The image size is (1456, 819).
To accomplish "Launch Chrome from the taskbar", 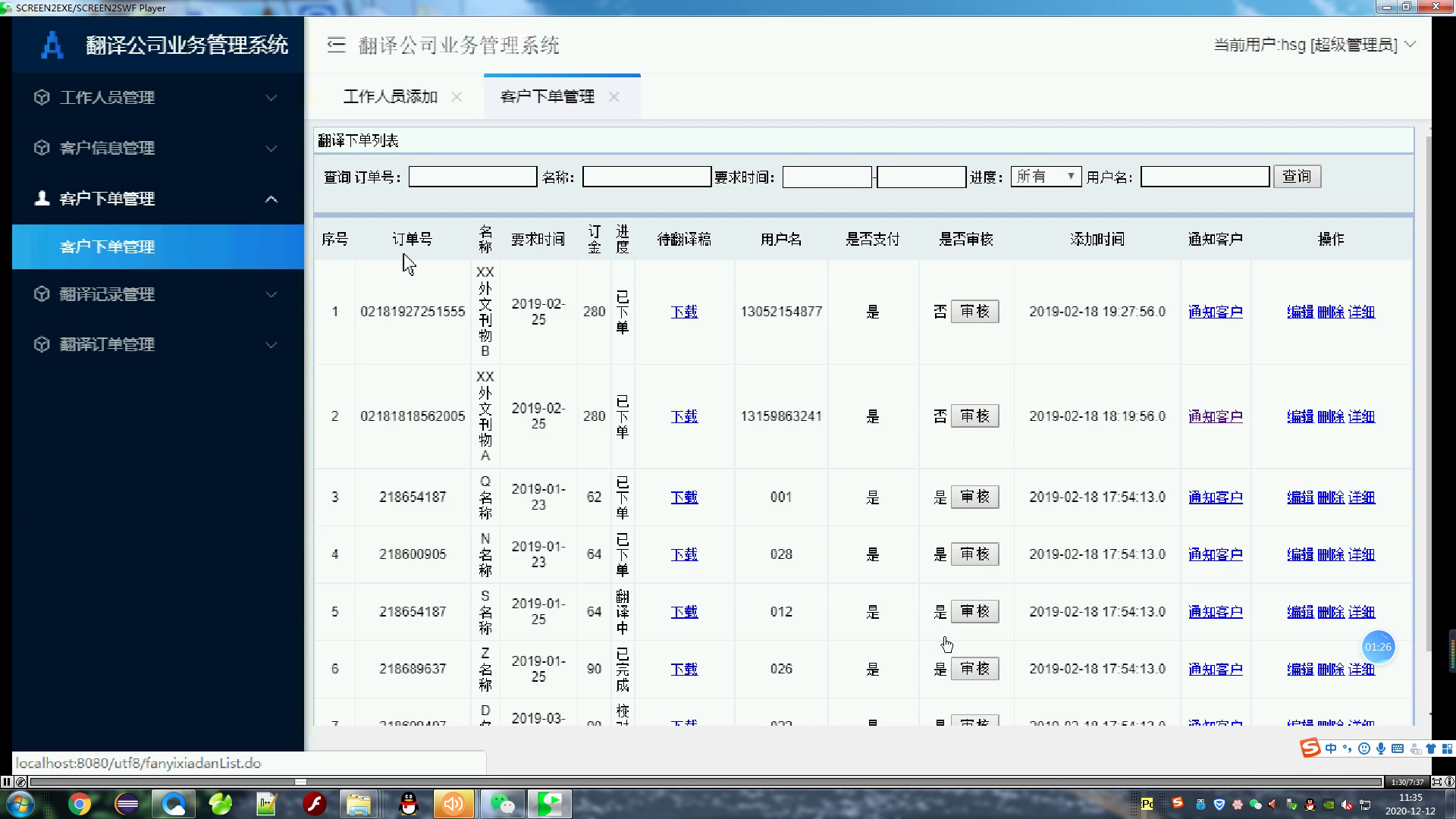I will point(80,804).
